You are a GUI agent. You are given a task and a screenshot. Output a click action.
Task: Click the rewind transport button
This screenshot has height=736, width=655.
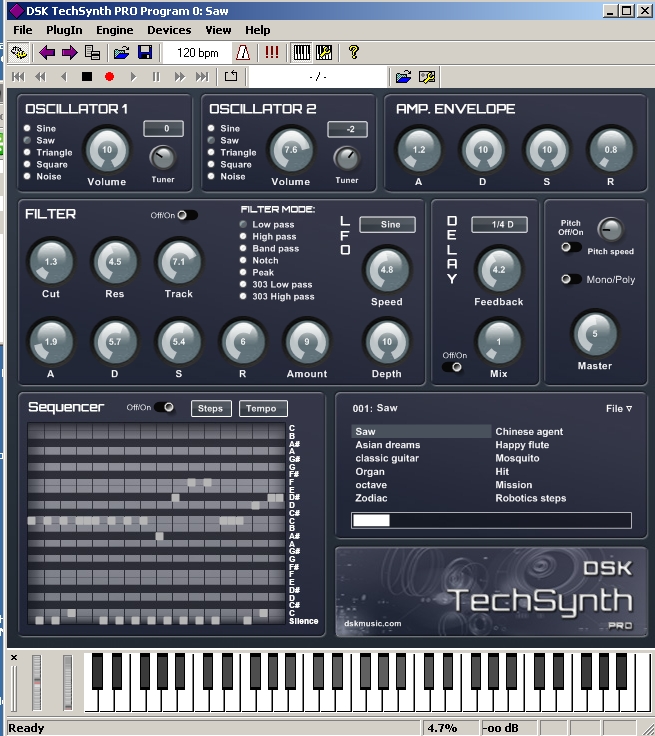pyautogui.click(x=41, y=77)
